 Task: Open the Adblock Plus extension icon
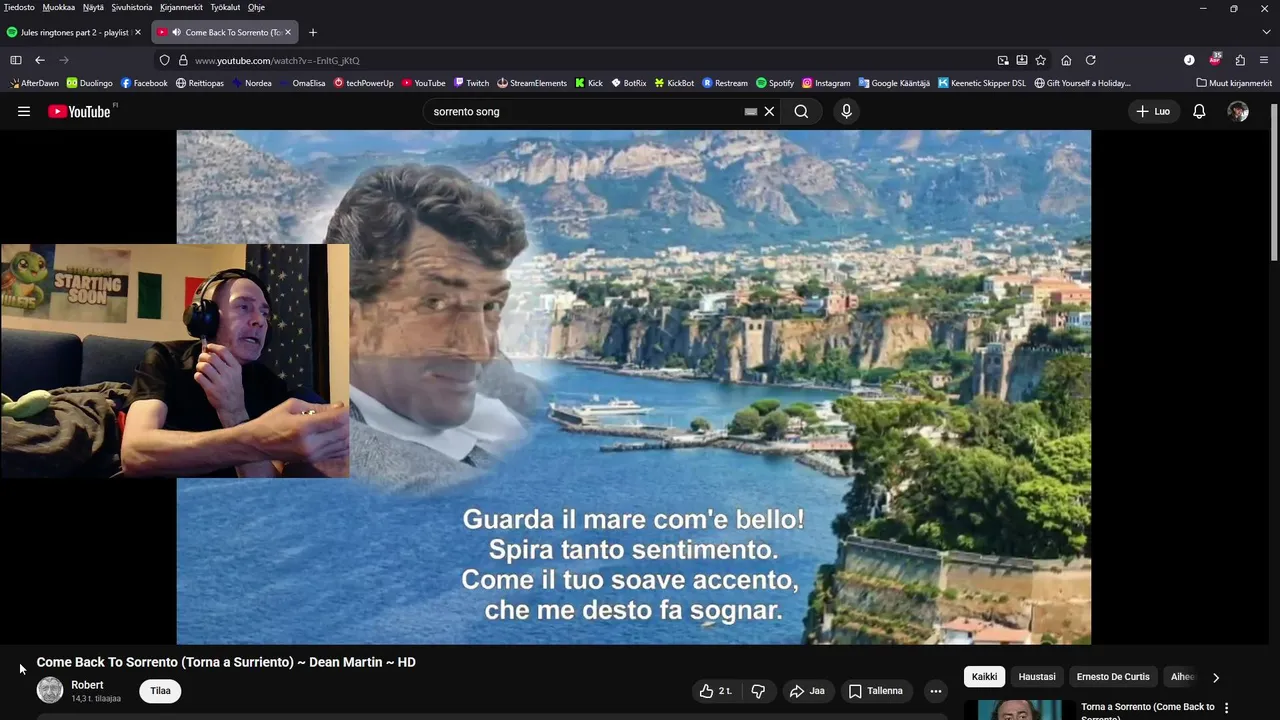click(1215, 60)
